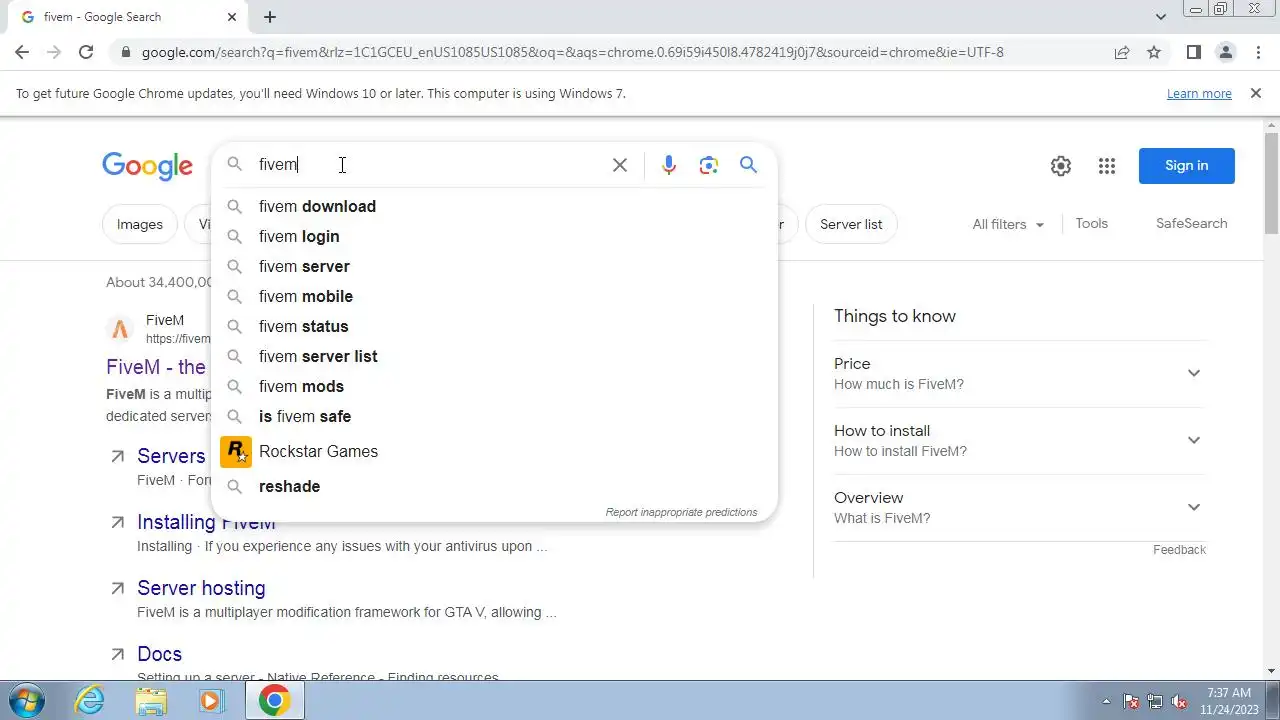Open the Tools option

1091,223
